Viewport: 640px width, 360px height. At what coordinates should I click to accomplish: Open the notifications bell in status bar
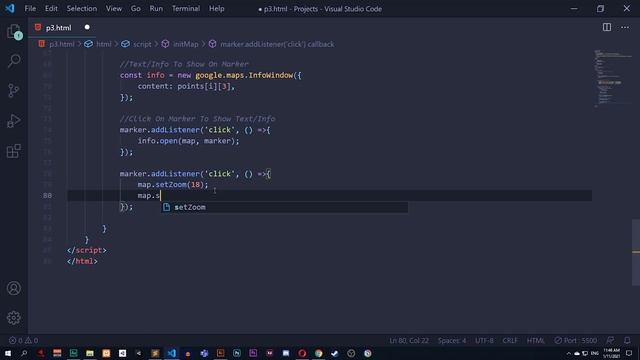coord(627,340)
